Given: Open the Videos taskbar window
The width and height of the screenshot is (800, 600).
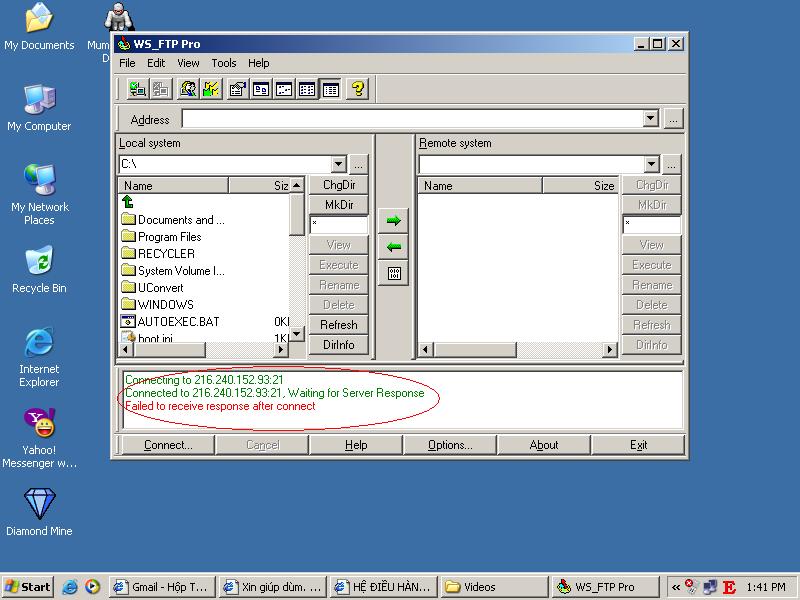Looking at the screenshot, I should coord(495,587).
